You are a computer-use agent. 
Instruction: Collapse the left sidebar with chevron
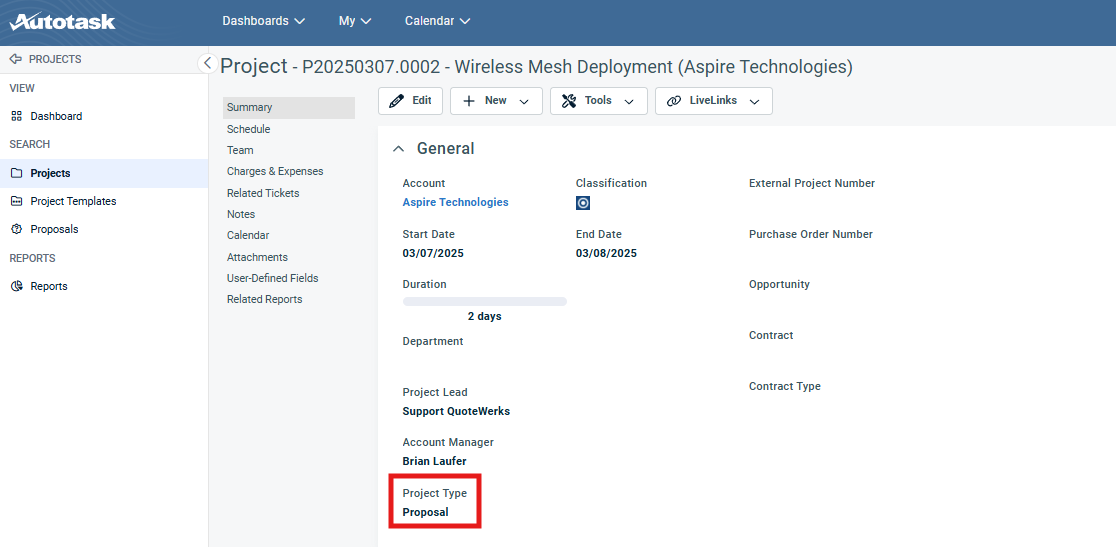tap(207, 63)
